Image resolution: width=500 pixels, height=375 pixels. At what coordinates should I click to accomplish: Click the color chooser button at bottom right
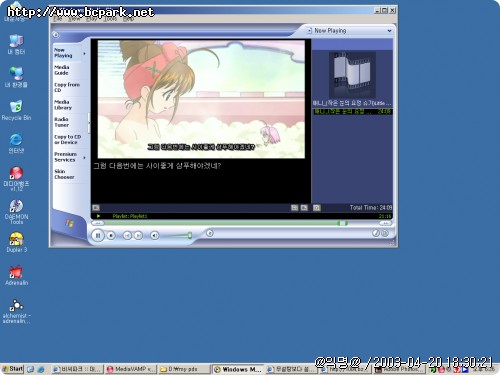(376, 233)
